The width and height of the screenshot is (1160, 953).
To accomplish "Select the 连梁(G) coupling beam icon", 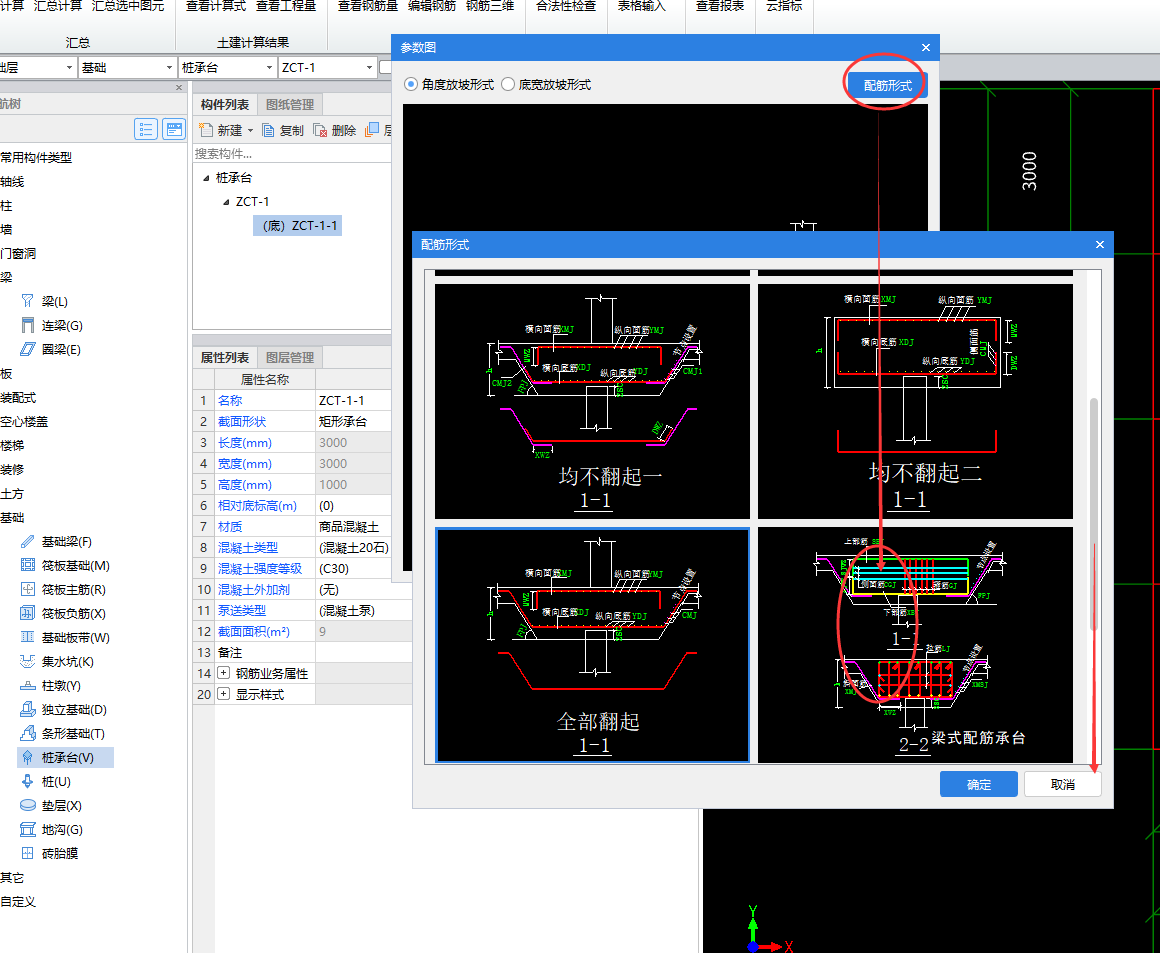I will [27, 326].
